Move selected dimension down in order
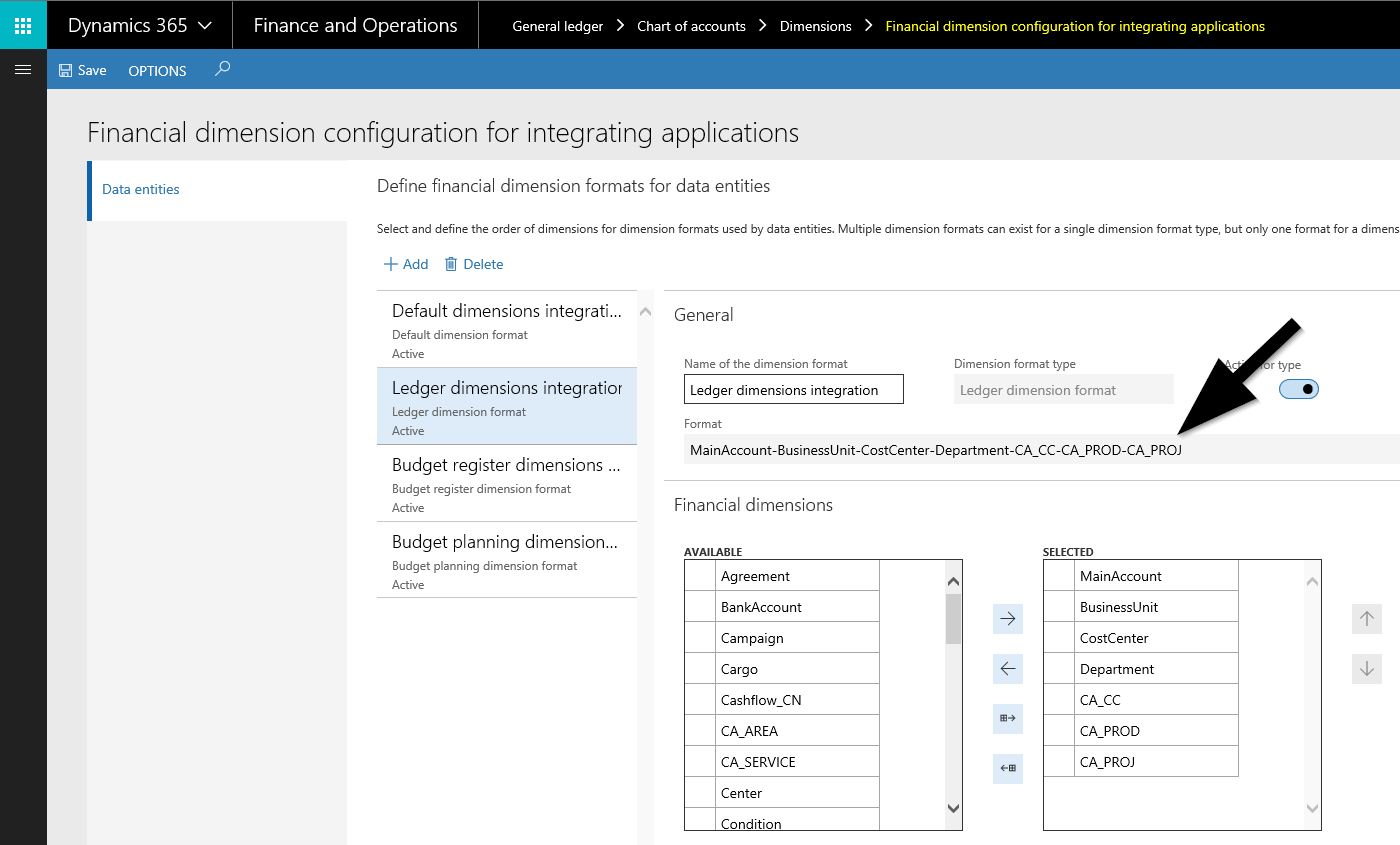Image resolution: width=1400 pixels, height=845 pixels. tap(1366, 669)
